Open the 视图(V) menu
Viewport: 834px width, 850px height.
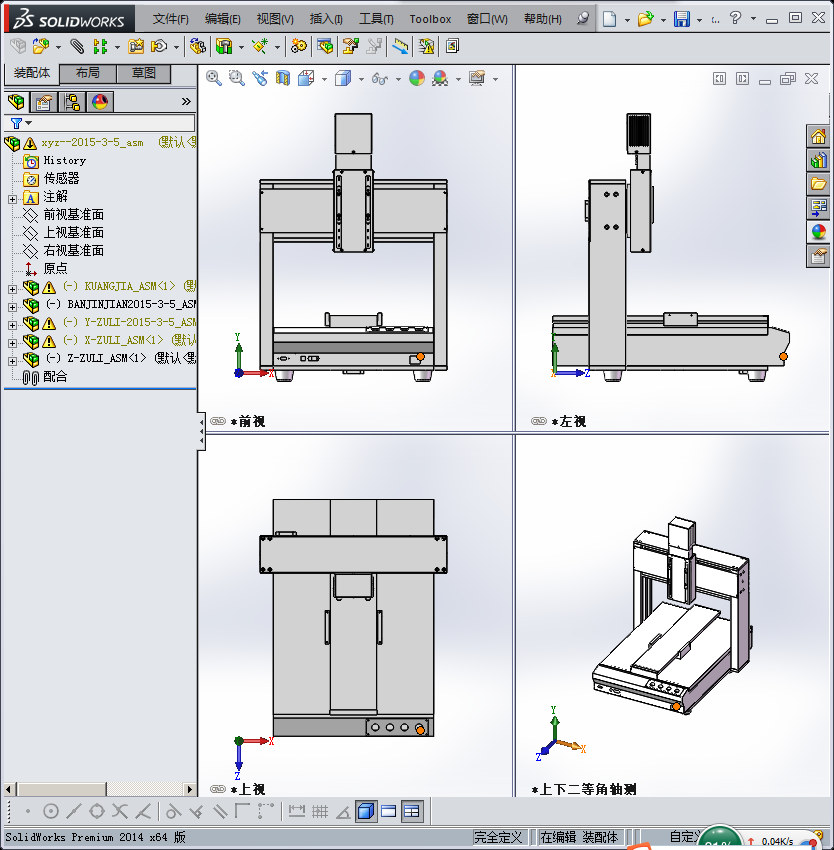(x=275, y=19)
